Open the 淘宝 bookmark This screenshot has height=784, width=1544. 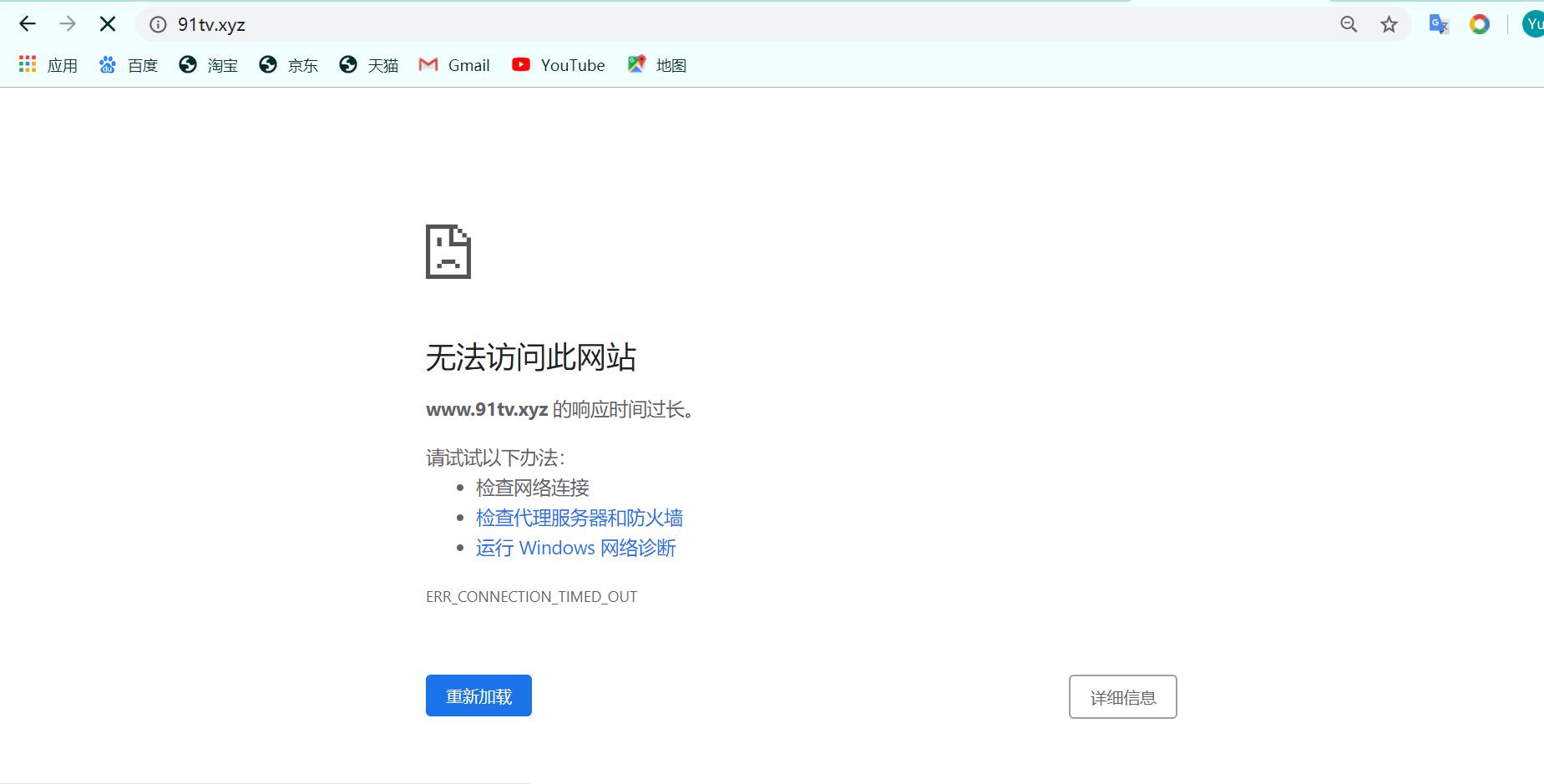[209, 64]
